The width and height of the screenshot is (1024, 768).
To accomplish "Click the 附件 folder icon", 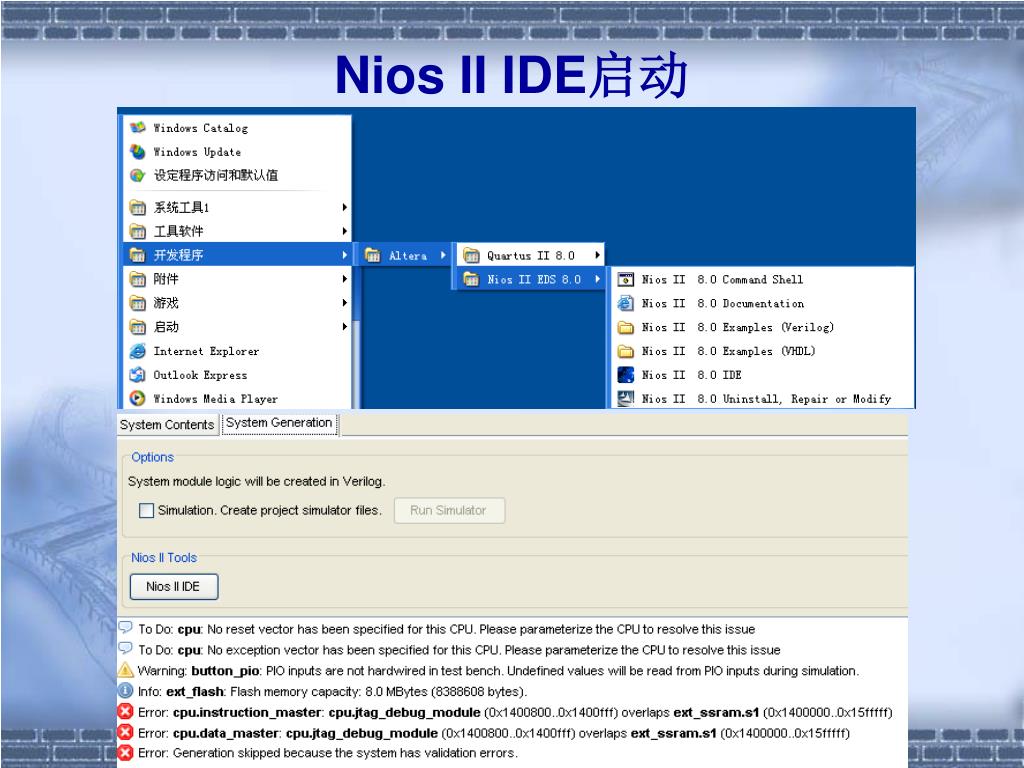I will click(x=137, y=280).
